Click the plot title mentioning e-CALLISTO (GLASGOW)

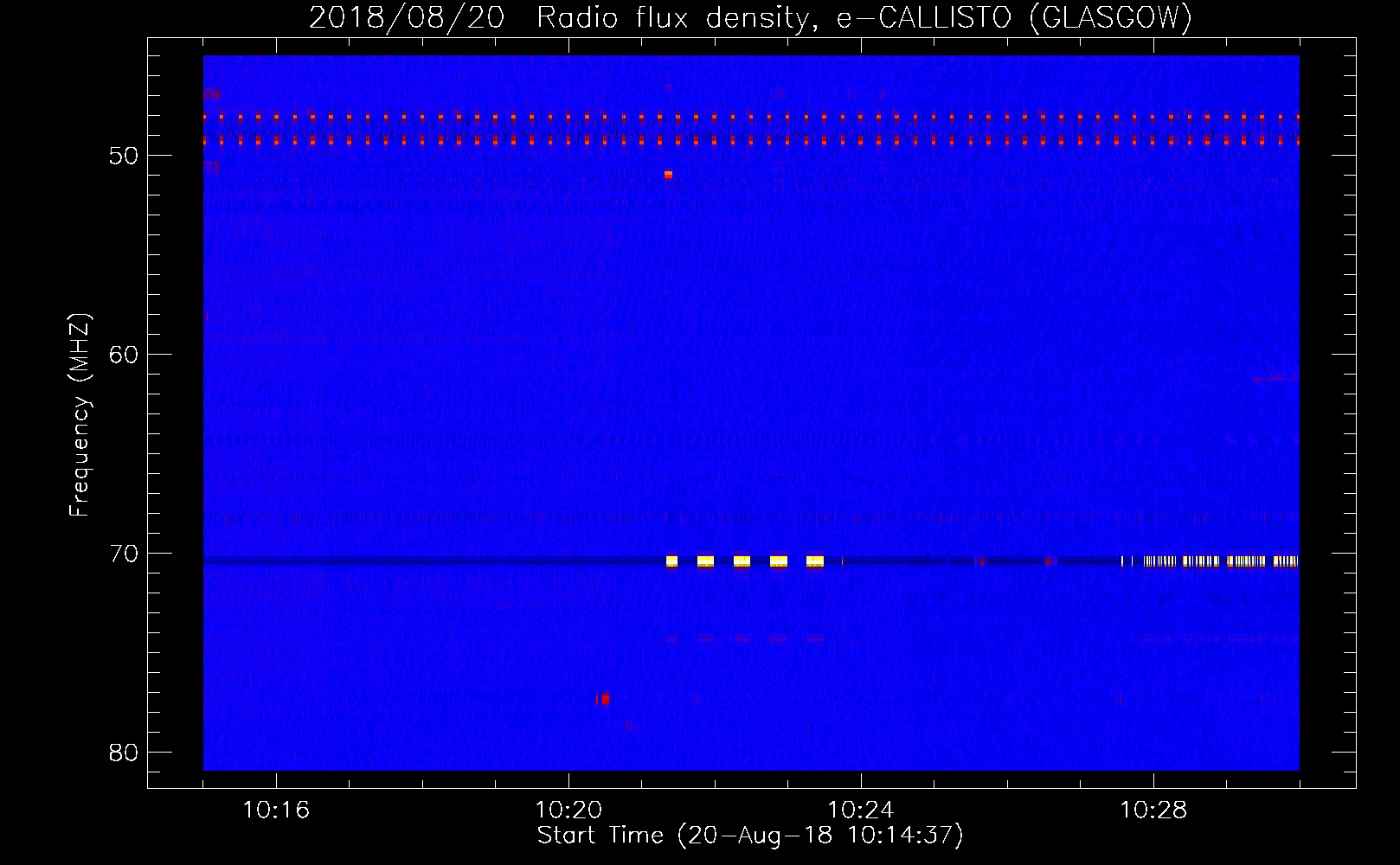pyautogui.click(x=750, y=17)
